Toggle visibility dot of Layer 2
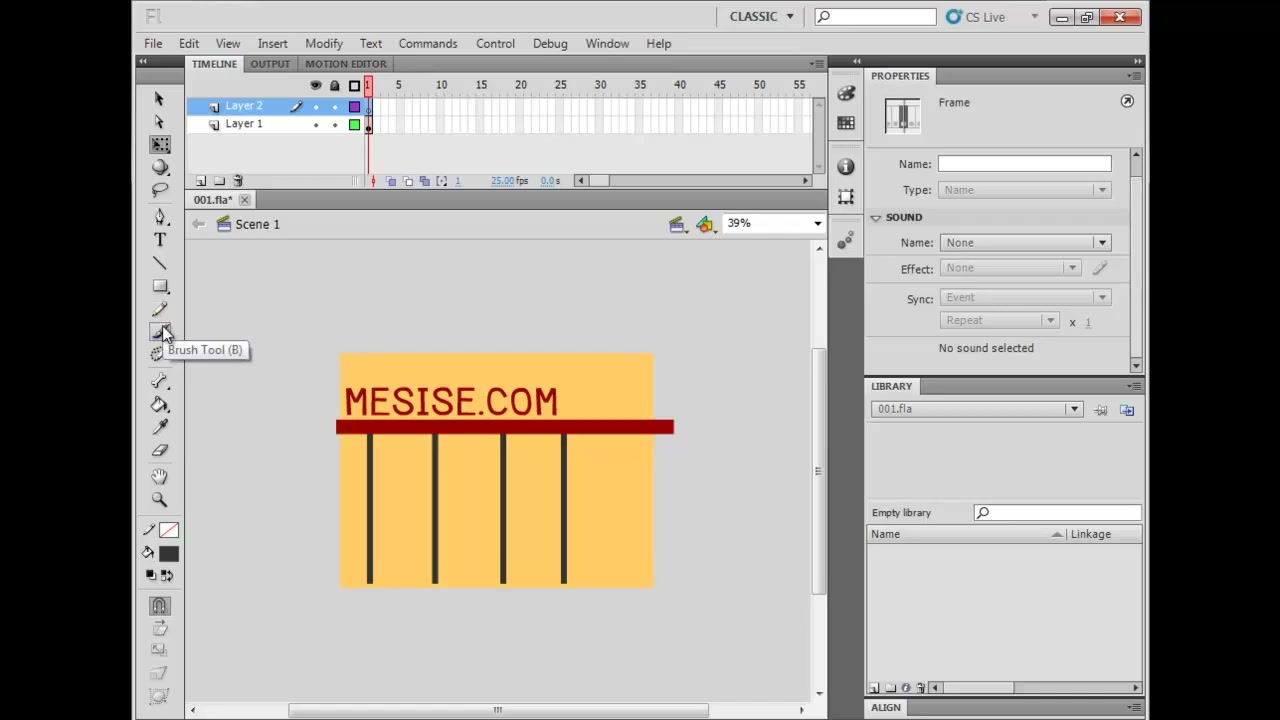This screenshot has width=1280, height=720. [x=316, y=106]
